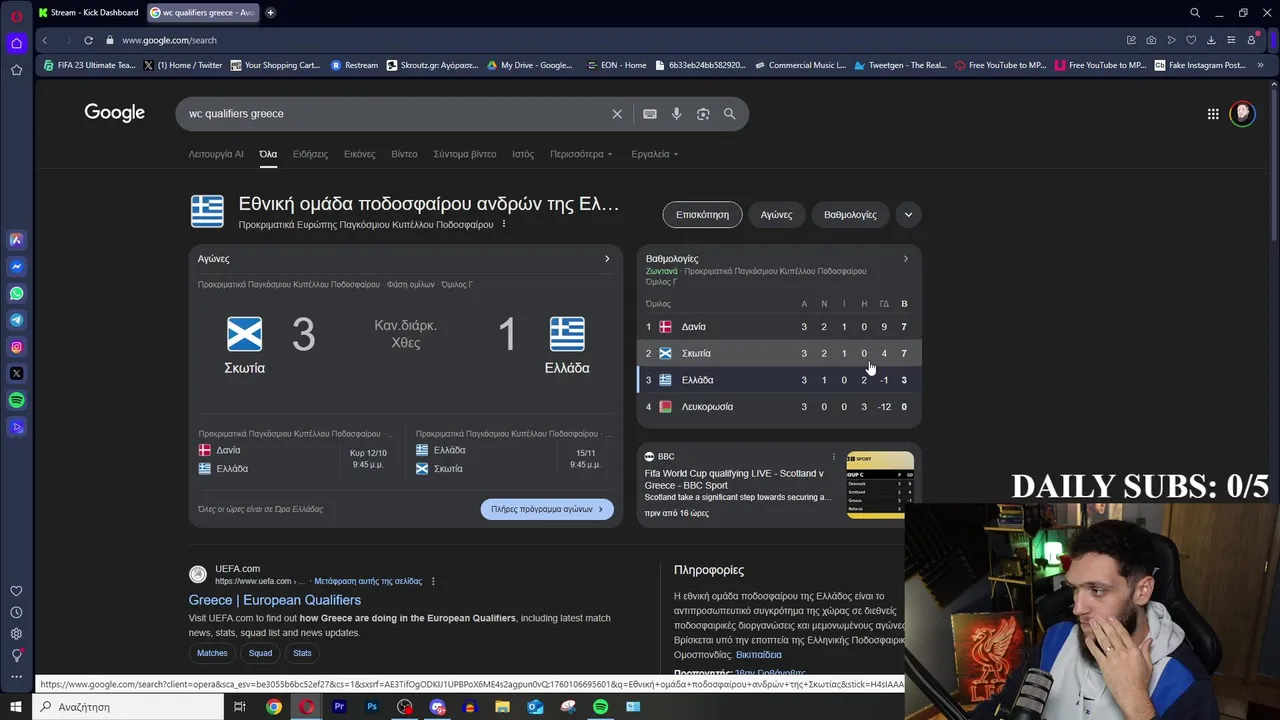Reload the current page
Image resolution: width=1280 pixels, height=720 pixels.
pos(88,40)
